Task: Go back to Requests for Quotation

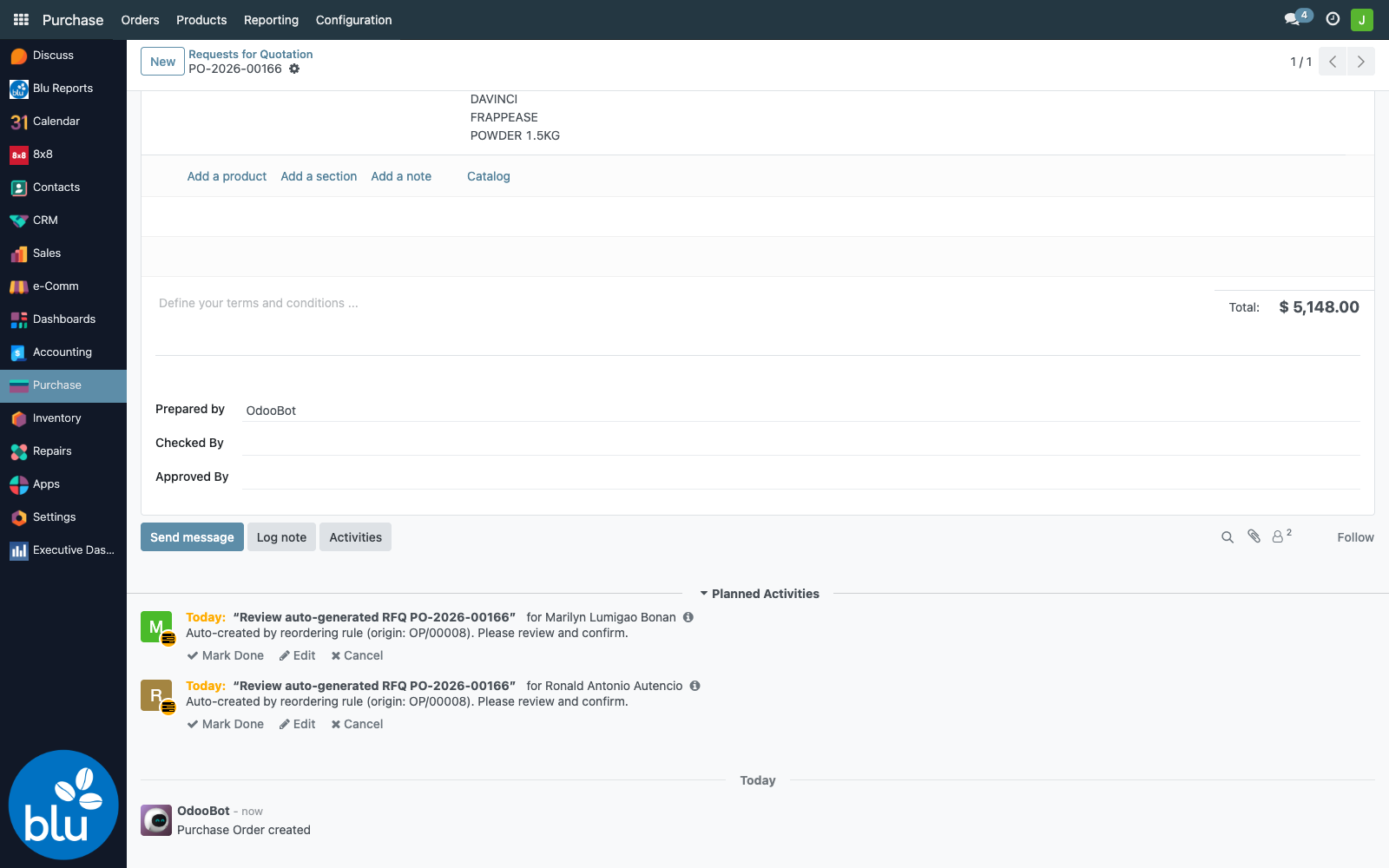Action: [251, 54]
